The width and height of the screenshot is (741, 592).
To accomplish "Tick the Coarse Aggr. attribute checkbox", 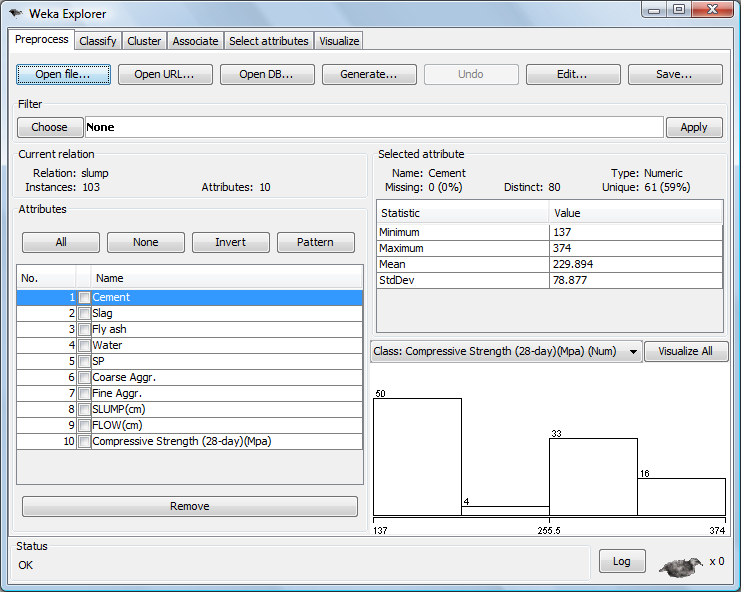I will point(84,378).
